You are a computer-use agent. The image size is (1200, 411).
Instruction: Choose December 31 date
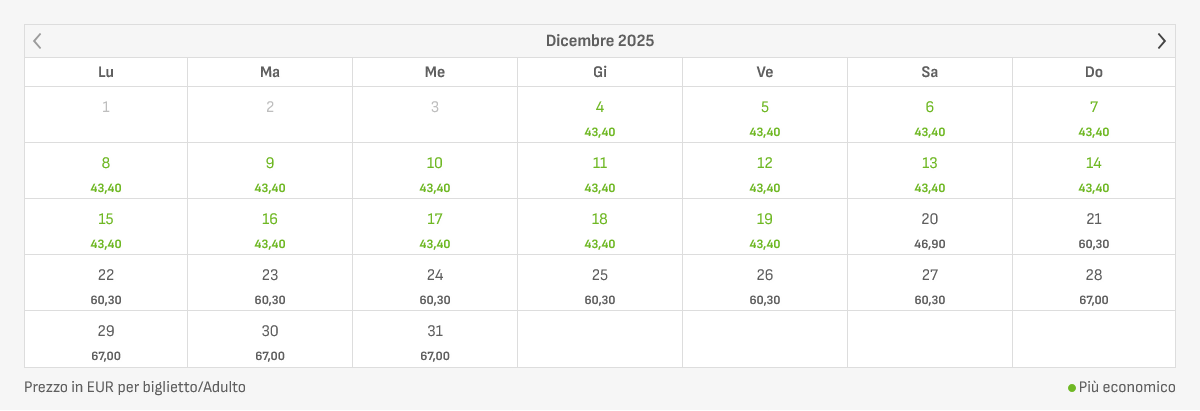pos(435,339)
